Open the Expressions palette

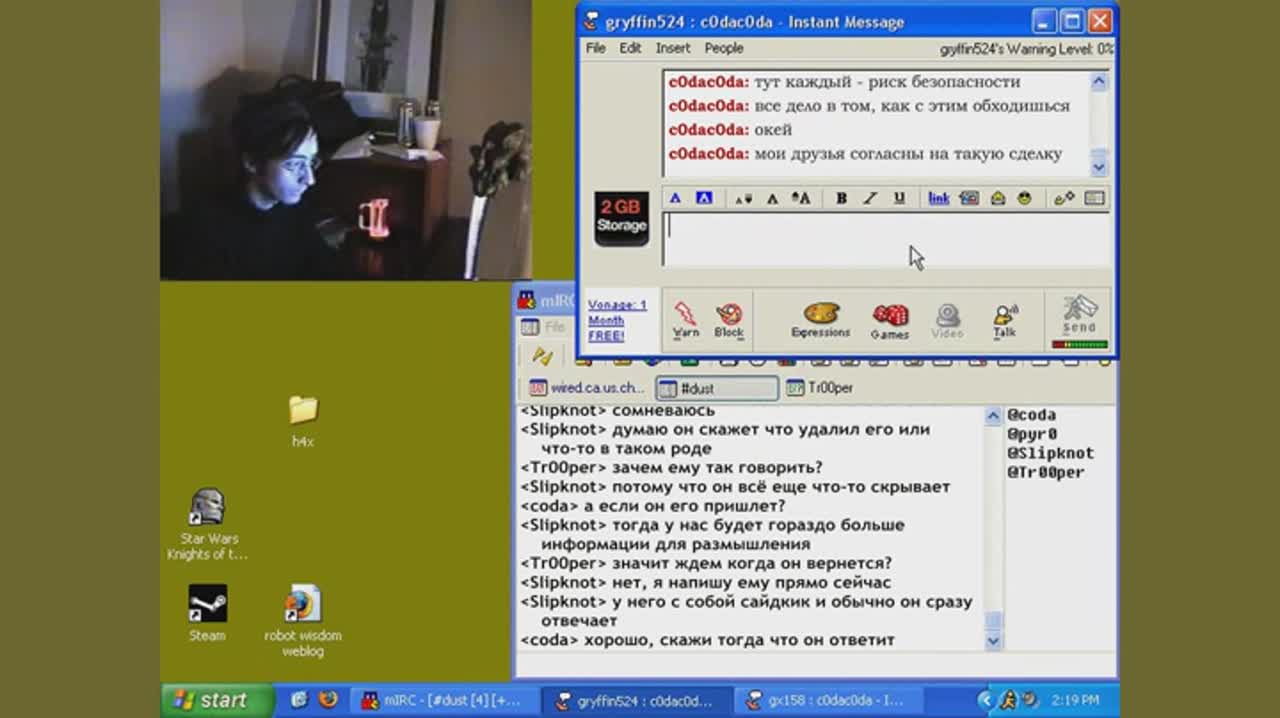click(x=820, y=319)
